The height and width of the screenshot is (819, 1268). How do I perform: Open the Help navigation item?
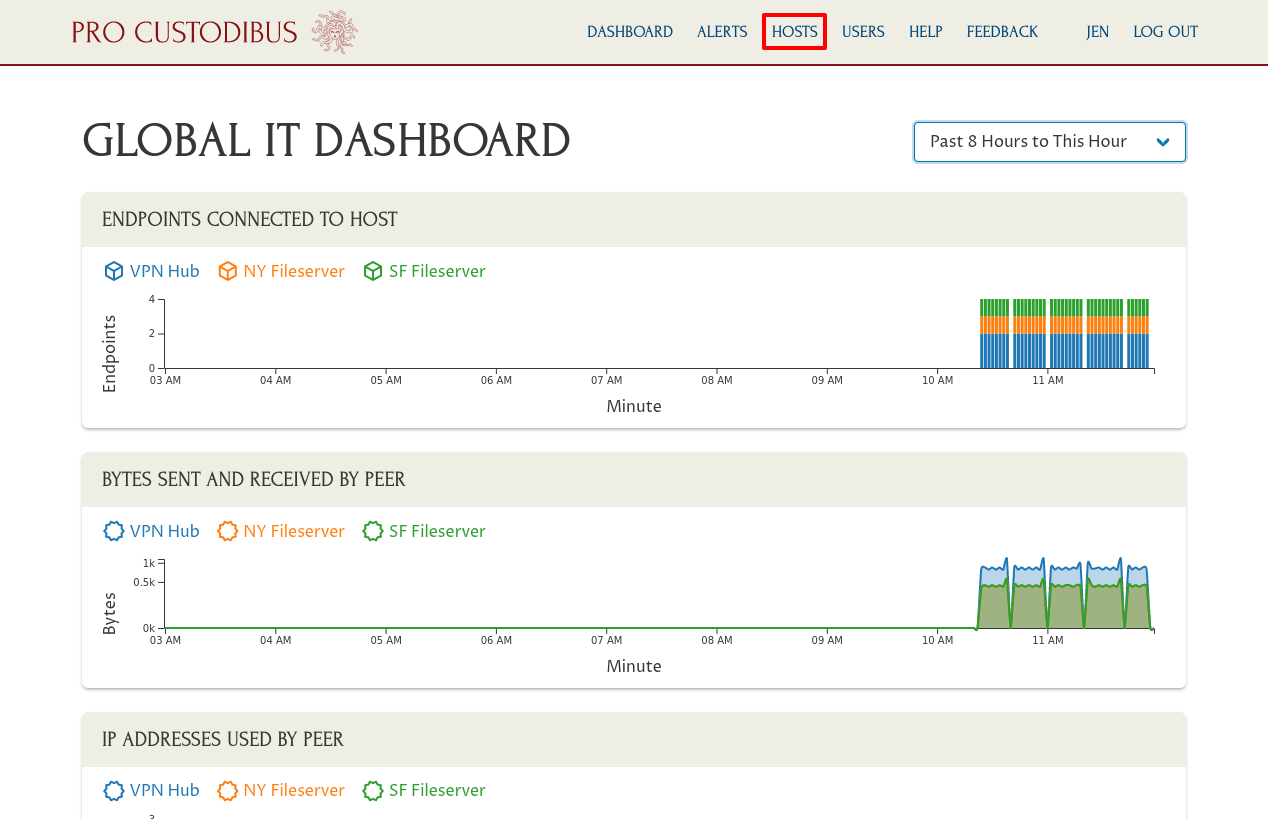pyautogui.click(x=926, y=32)
